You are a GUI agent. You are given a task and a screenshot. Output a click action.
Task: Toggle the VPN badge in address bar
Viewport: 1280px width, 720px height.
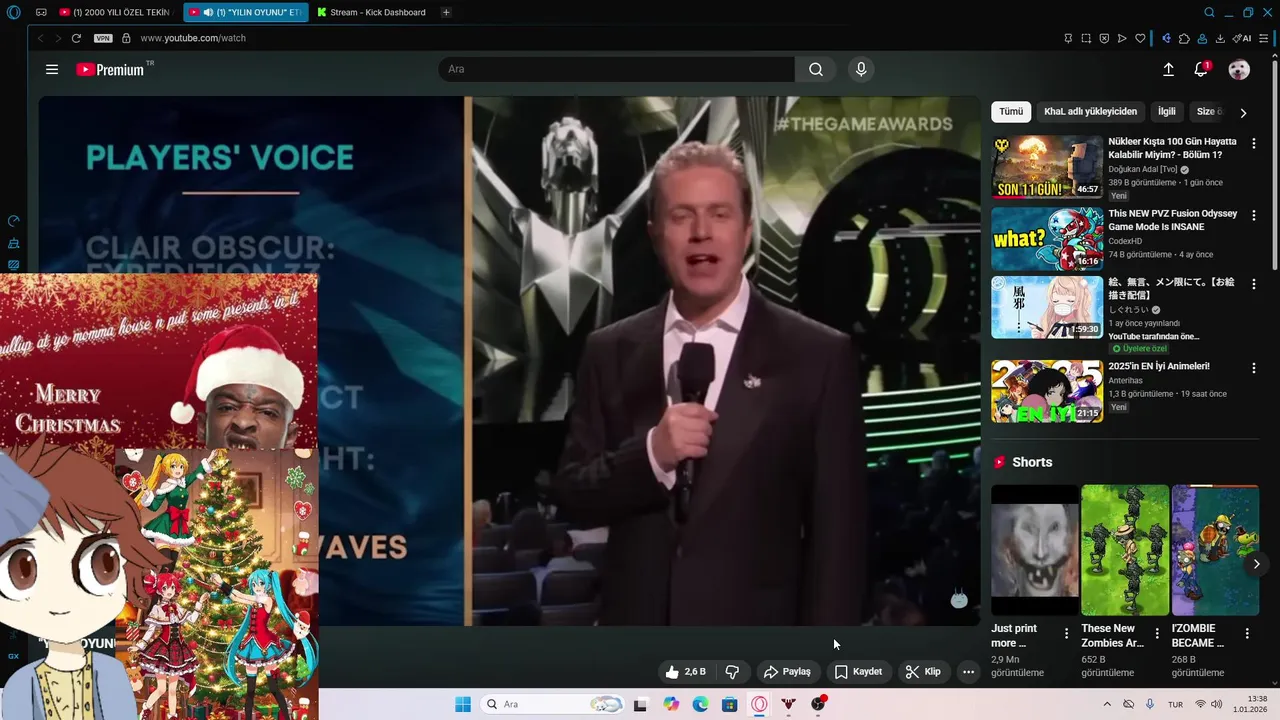[x=103, y=38]
